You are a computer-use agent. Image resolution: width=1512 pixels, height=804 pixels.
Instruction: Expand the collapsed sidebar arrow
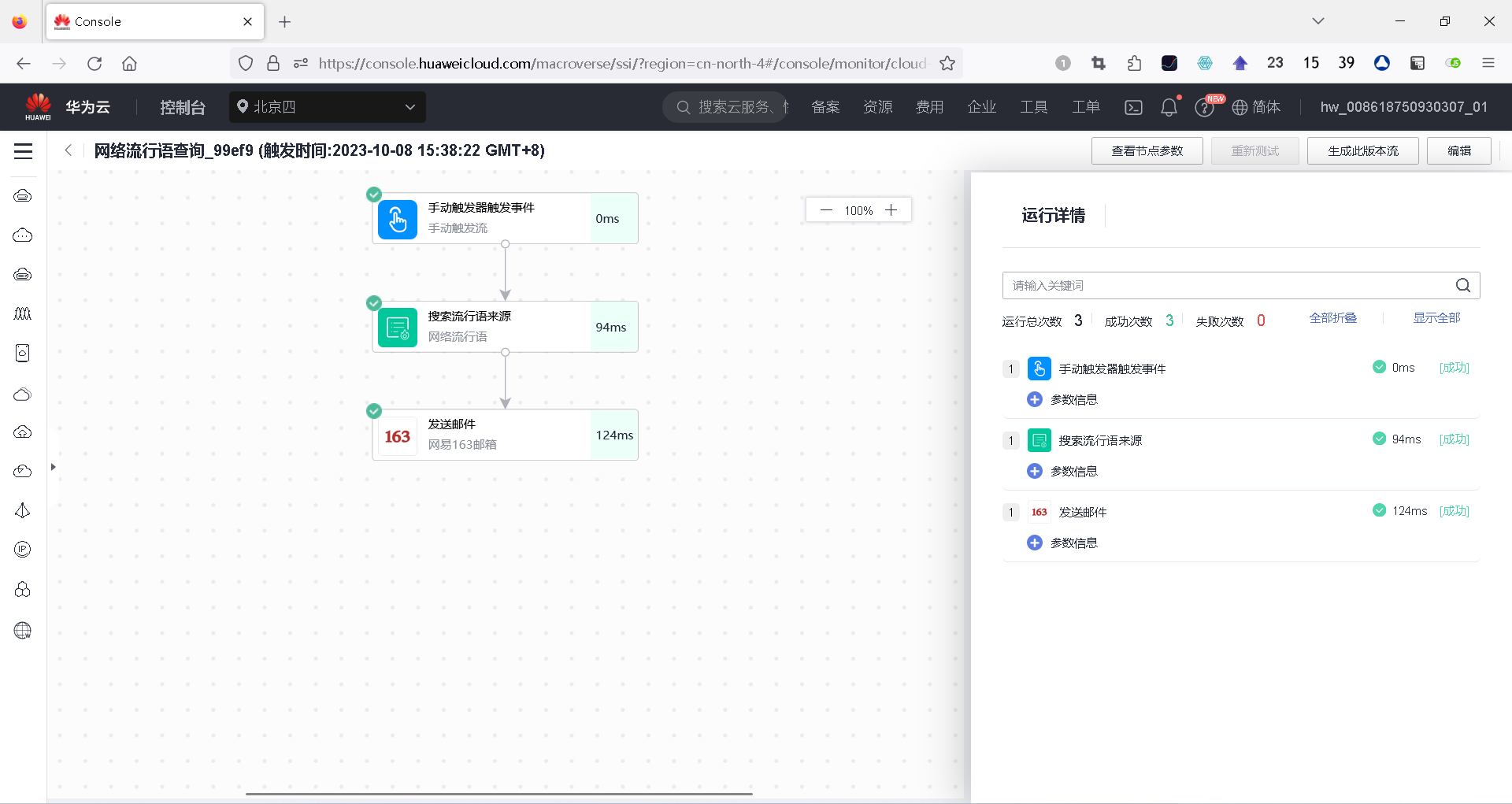tap(53, 467)
